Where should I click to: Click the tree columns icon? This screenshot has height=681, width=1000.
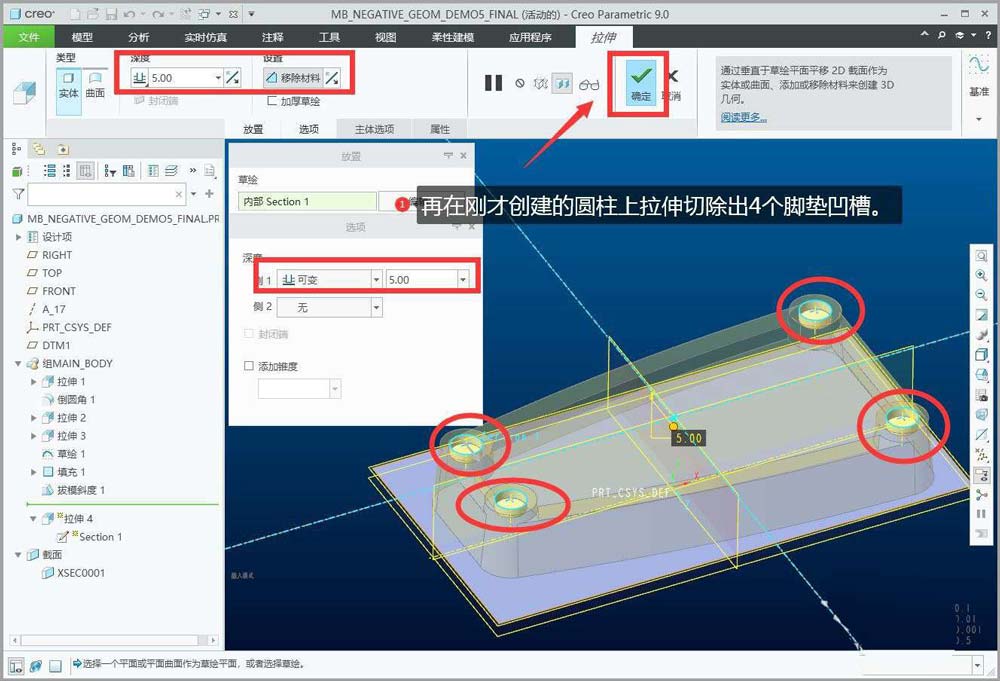click(129, 170)
